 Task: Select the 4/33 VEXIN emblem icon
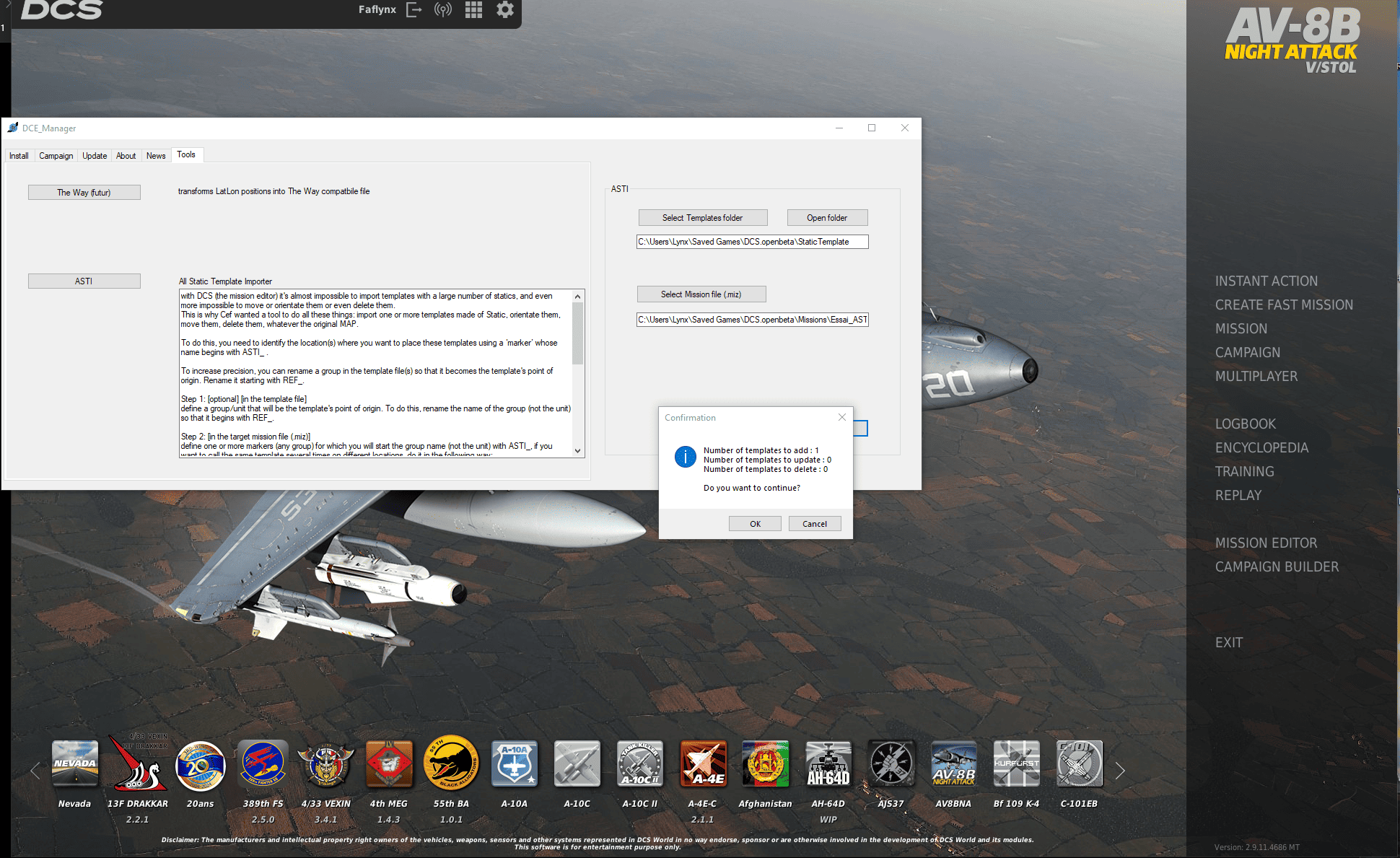click(326, 763)
